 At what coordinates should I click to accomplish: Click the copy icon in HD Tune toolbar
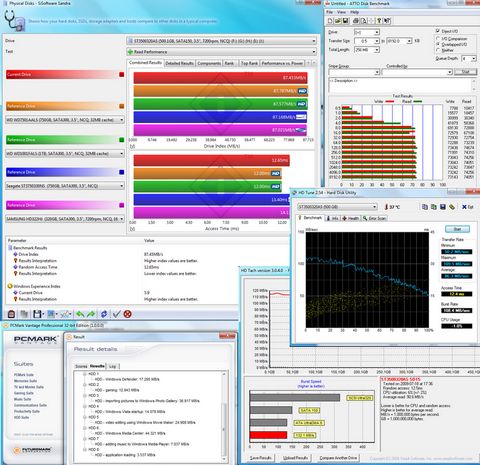(425, 207)
